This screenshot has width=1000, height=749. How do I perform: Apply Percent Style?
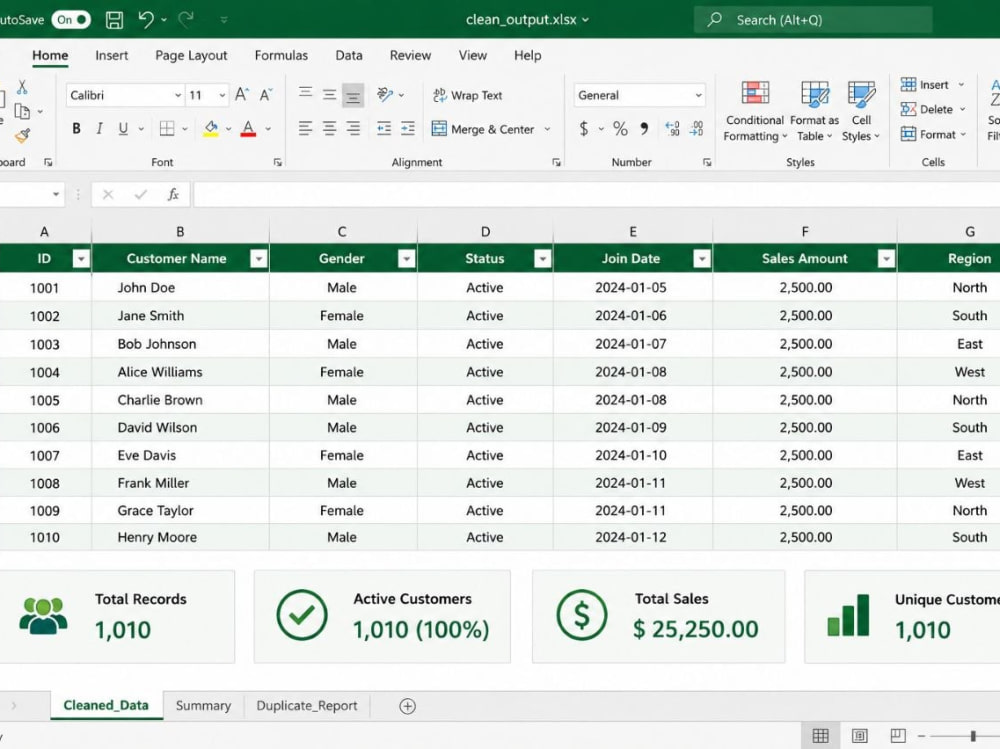pyautogui.click(x=620, y=129)
